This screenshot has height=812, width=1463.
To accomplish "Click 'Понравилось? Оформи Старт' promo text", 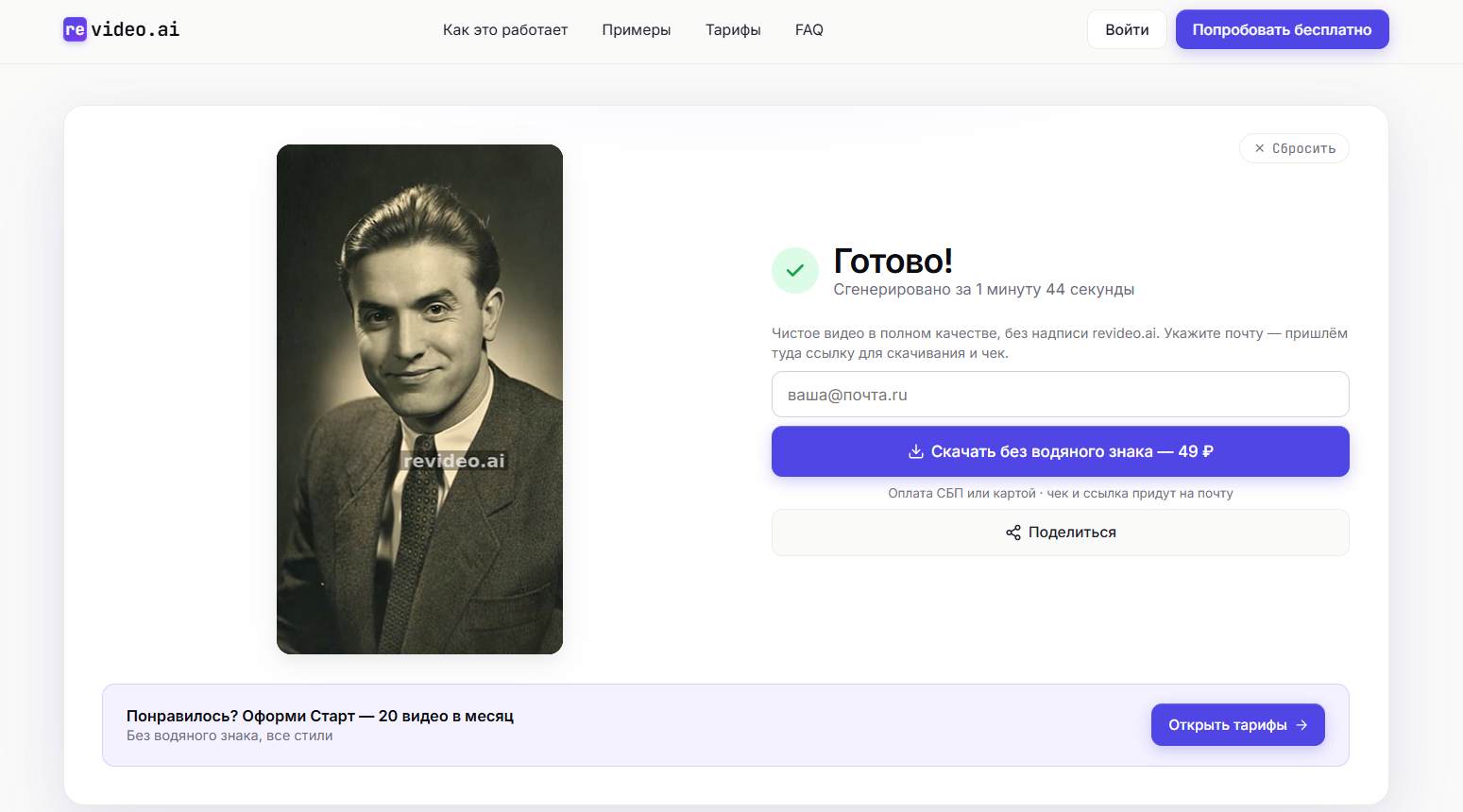I will (x=320, y=716).
